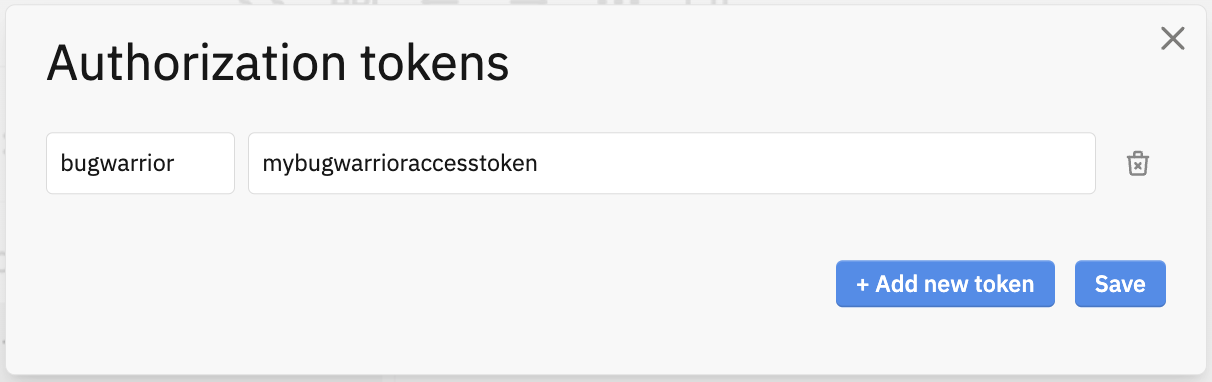
Task: Click the blue Save button
Action: tap(1120, 284)
